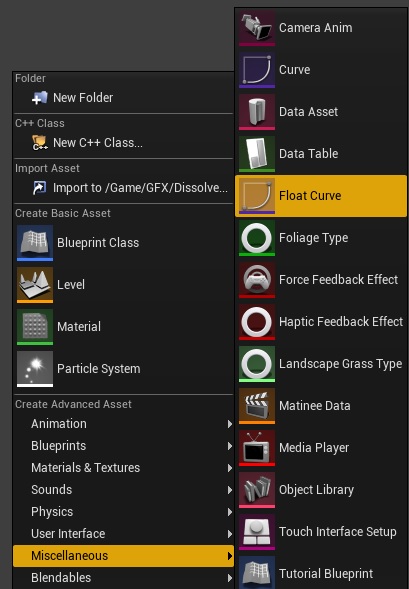Click the Camera Anim asset icon
Screen dimensions: 409x589
point(257,28)
